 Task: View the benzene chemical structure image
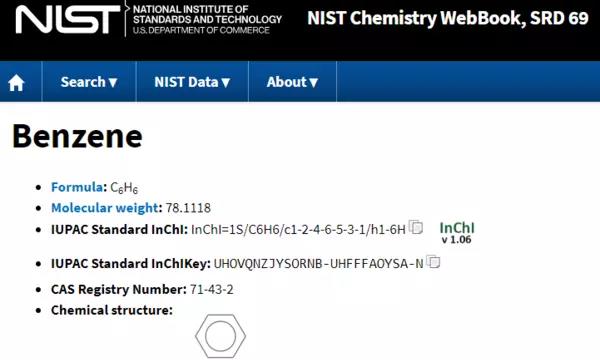(x=220, y=336)
